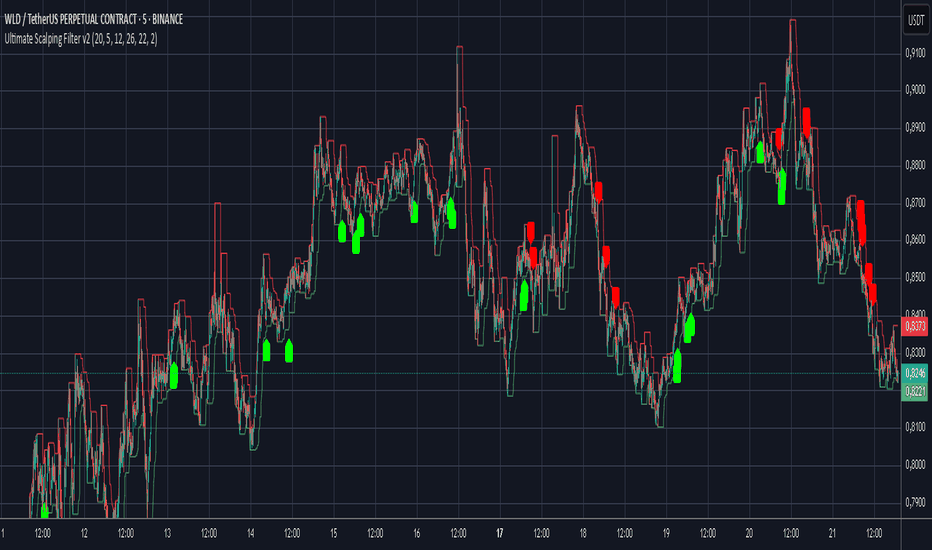Image resolution: width=932 pixels, height=550 pixels.
Task: Select the 0,8100 price axis label
Action: tap(915, 427)
